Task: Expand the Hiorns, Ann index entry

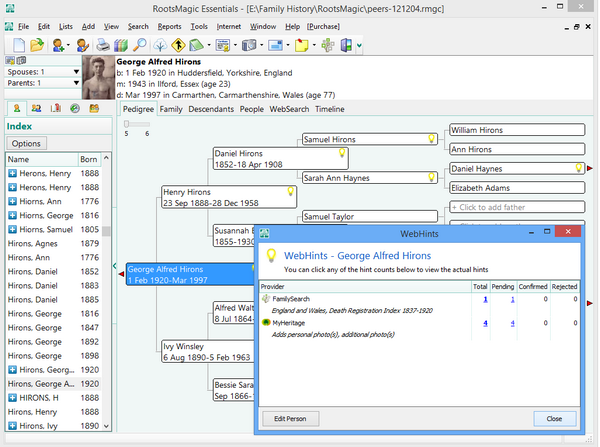Action: click(x=12, y=201)
